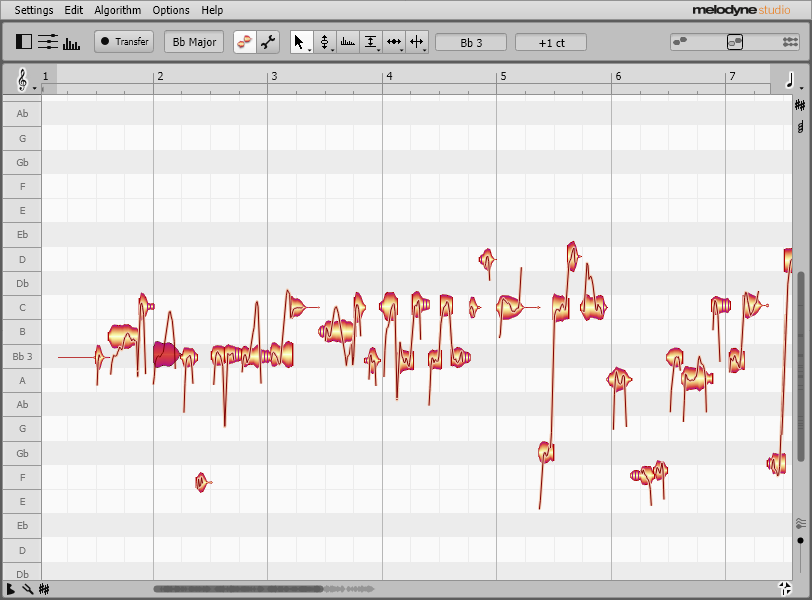812x600 pixels.
Task: Open the main tool sub-menu arrow
Action: tap(310, 50)
